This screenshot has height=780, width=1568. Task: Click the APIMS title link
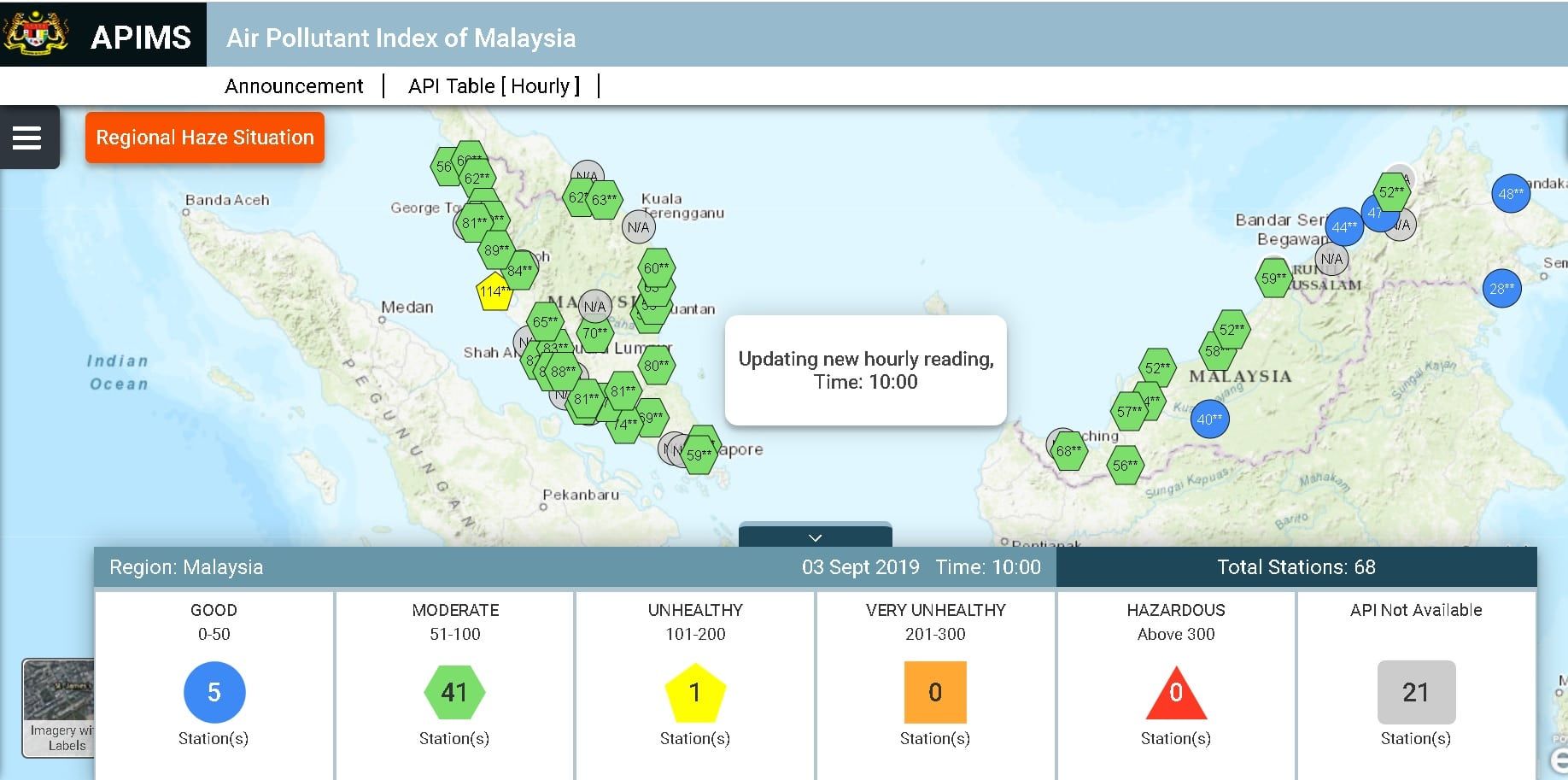click(141, 38)
